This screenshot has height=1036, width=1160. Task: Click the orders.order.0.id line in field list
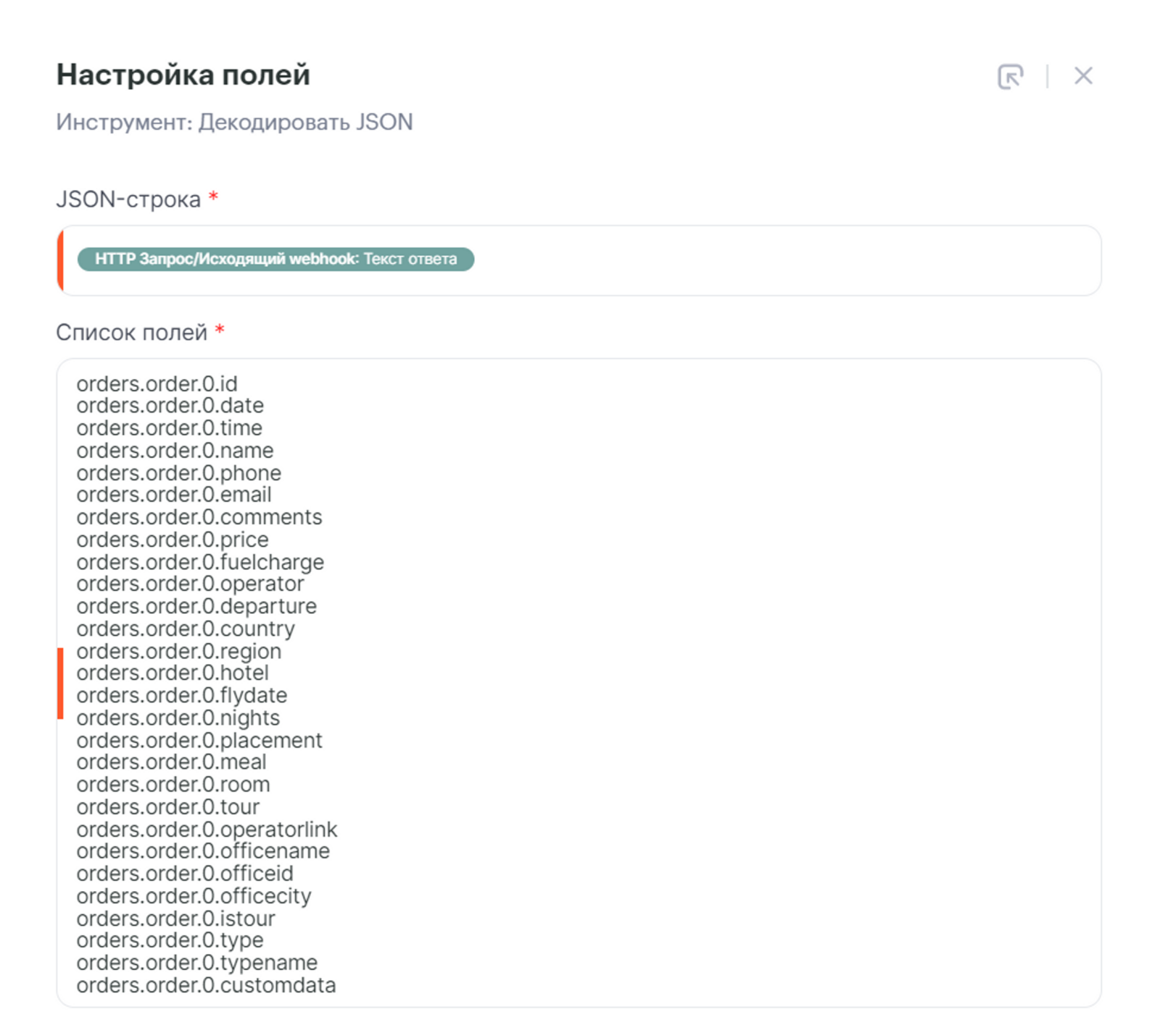tap(157, 384)
